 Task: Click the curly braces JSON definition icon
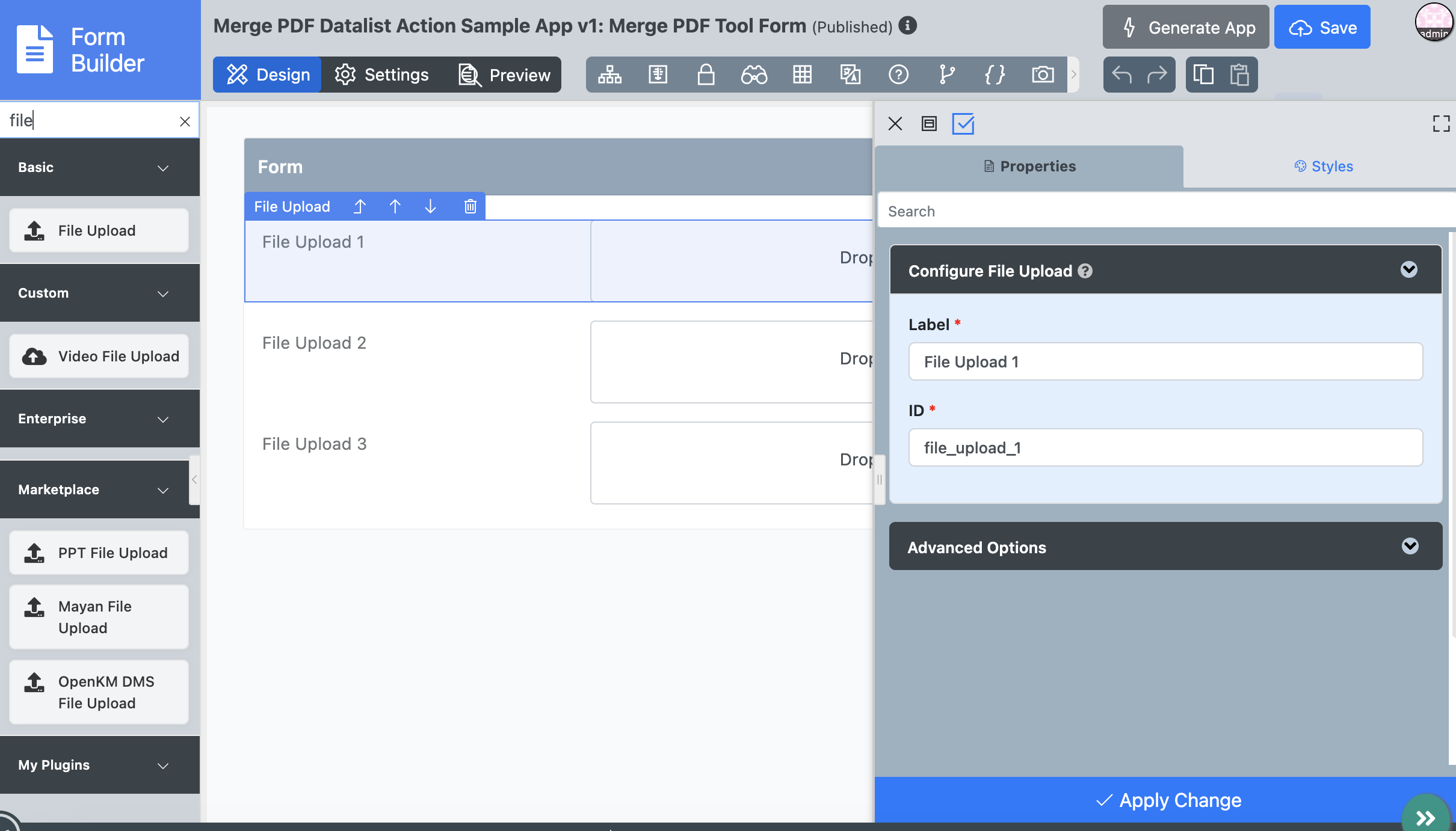point(995,75)
